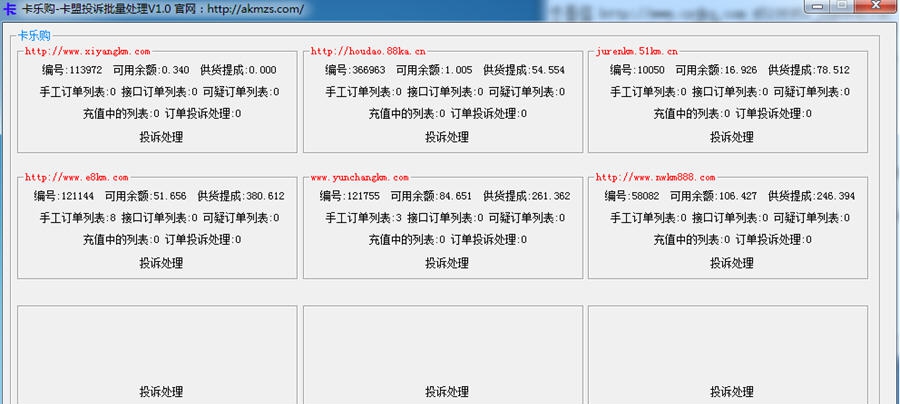Click 投诉处理 button in the yunchangkm panel
Image resolution: width=900 pixels, height=404 pixels.
pos(447,263)
